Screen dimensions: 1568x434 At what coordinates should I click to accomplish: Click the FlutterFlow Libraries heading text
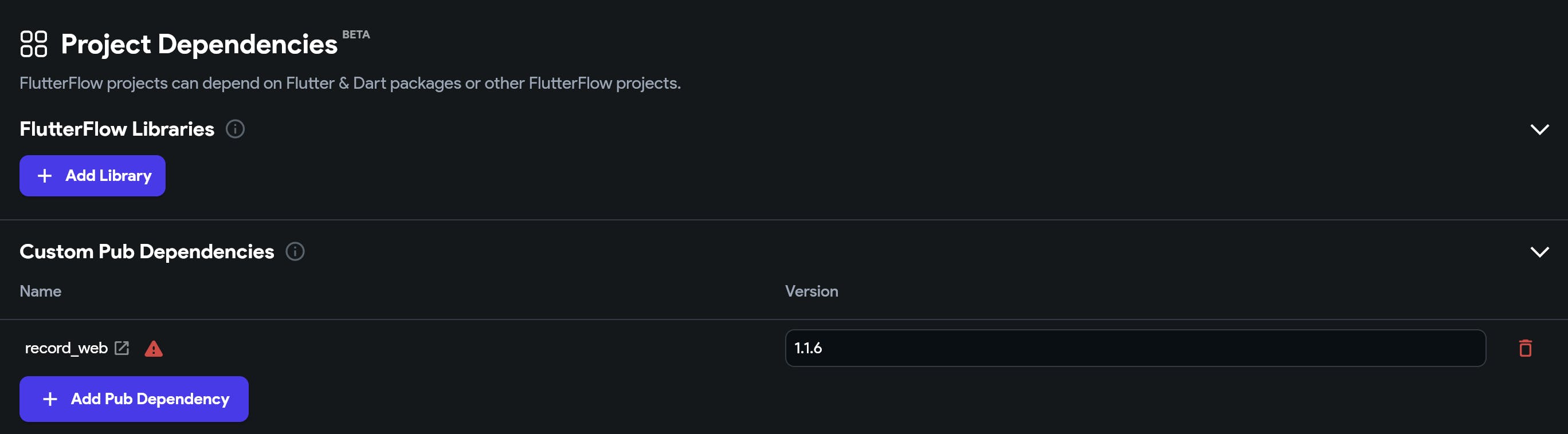[x=117, y=129]
